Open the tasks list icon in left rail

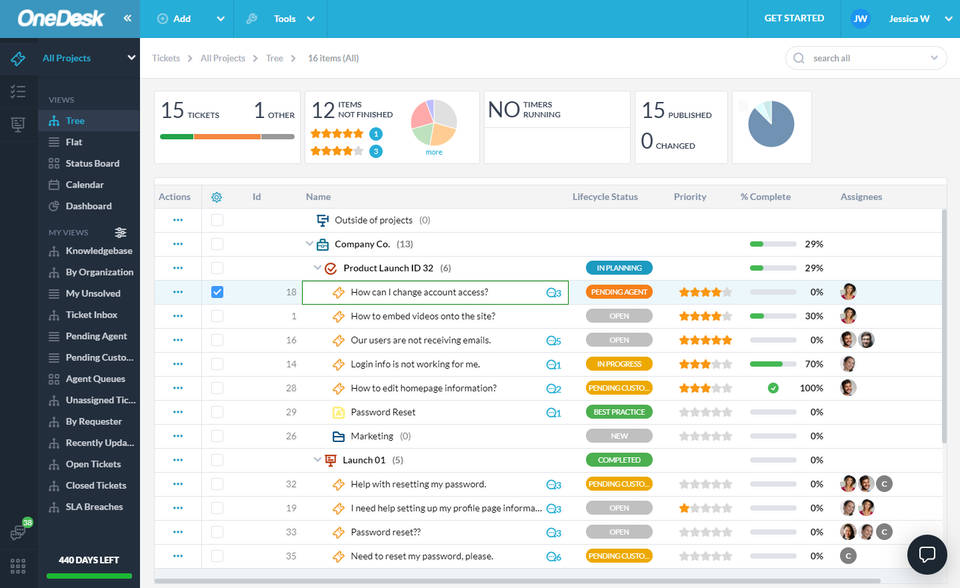(x=18, y=92)
